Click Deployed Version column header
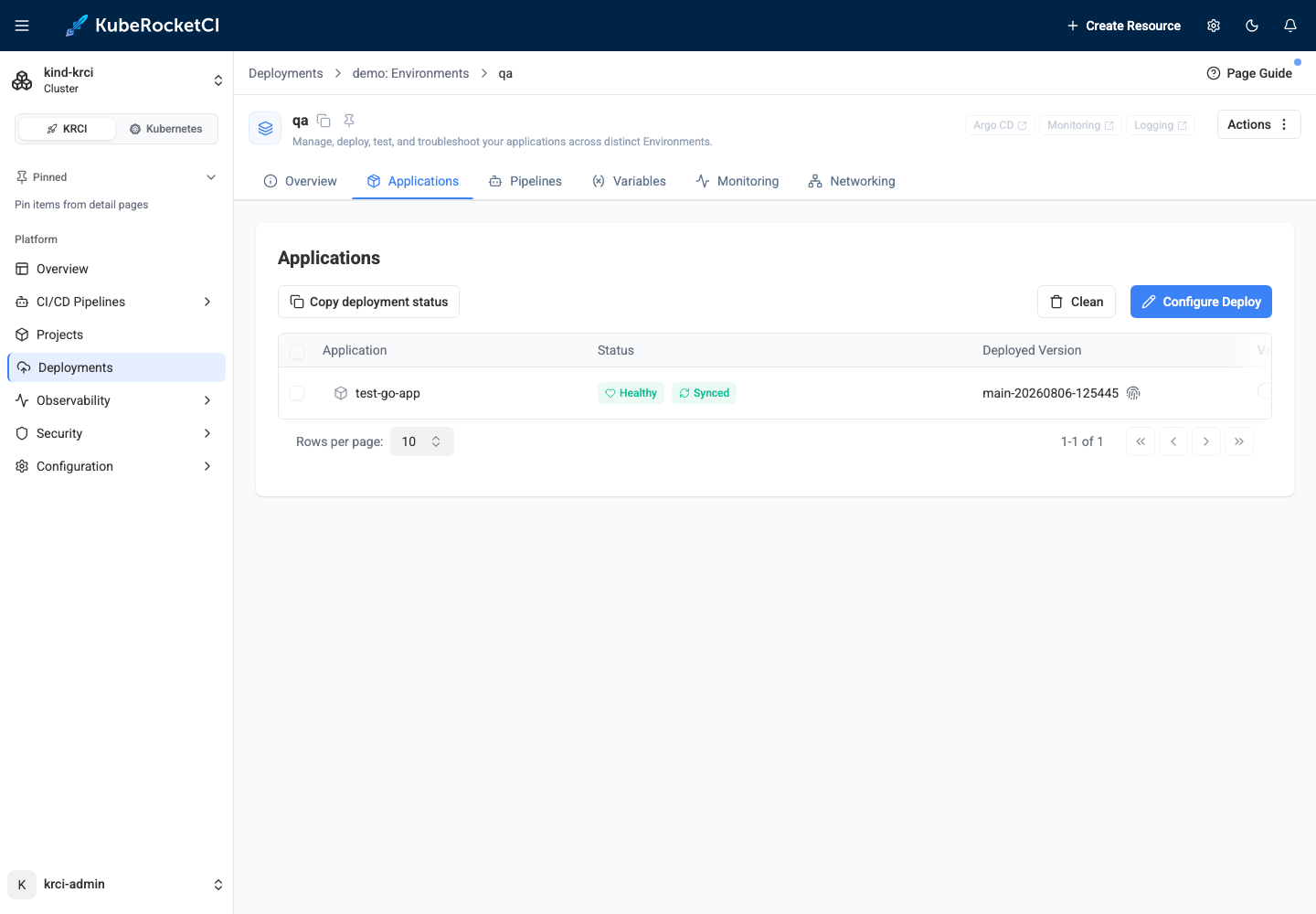The image size is (1316, 914). point(1032,350)
